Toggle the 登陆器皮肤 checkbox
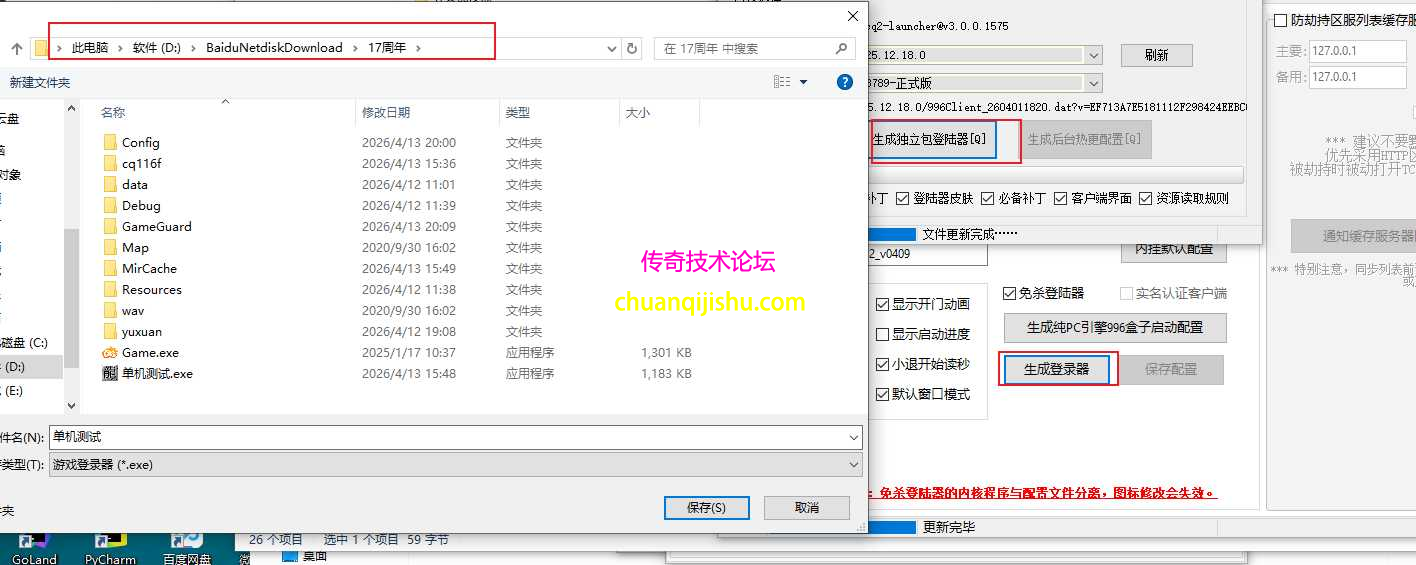The width and height of the screenshot is (1416, 565). click(x=903, y=198)
